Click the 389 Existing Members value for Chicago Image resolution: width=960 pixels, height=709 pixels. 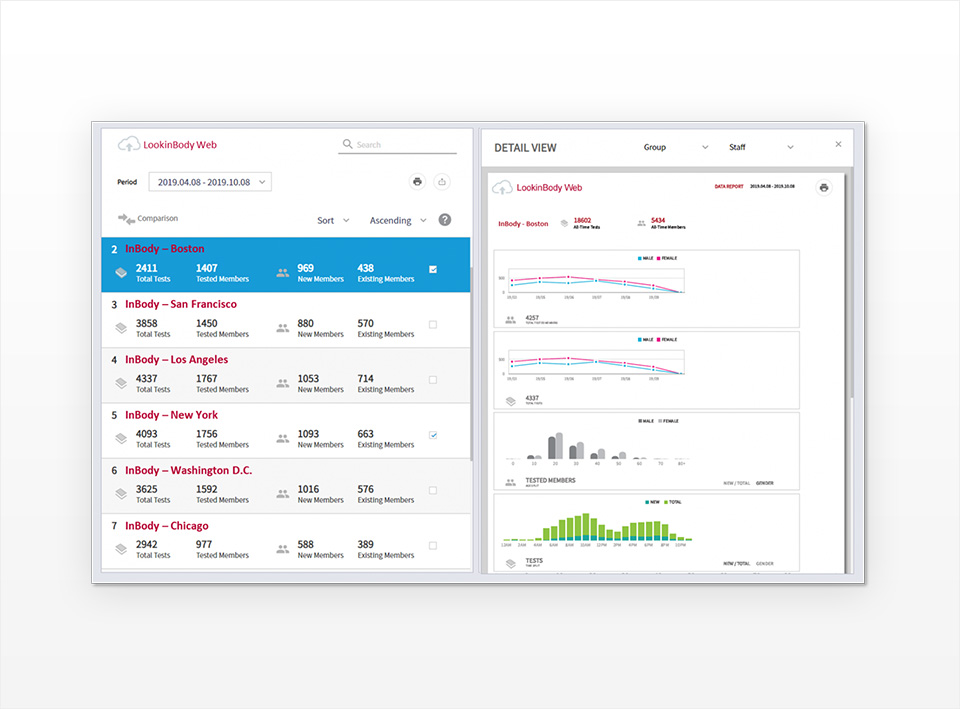point(366,544)
